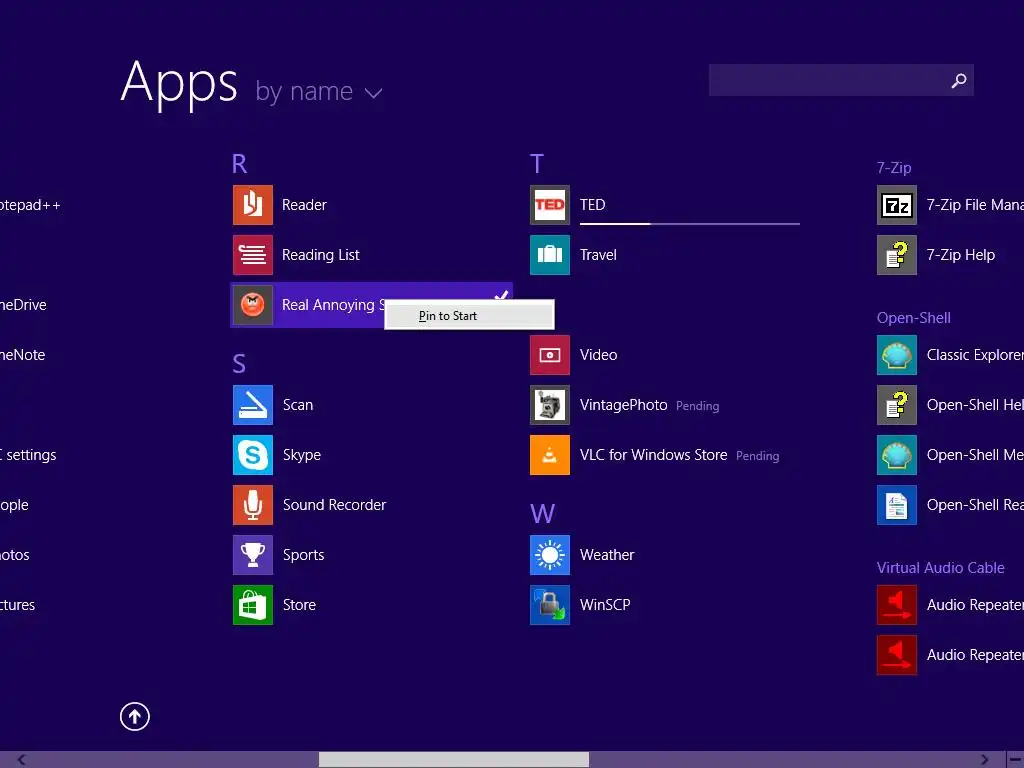The image size is (1024, 768).
Task: Click the 'WinSCP' label
Action: coord(605,605)
